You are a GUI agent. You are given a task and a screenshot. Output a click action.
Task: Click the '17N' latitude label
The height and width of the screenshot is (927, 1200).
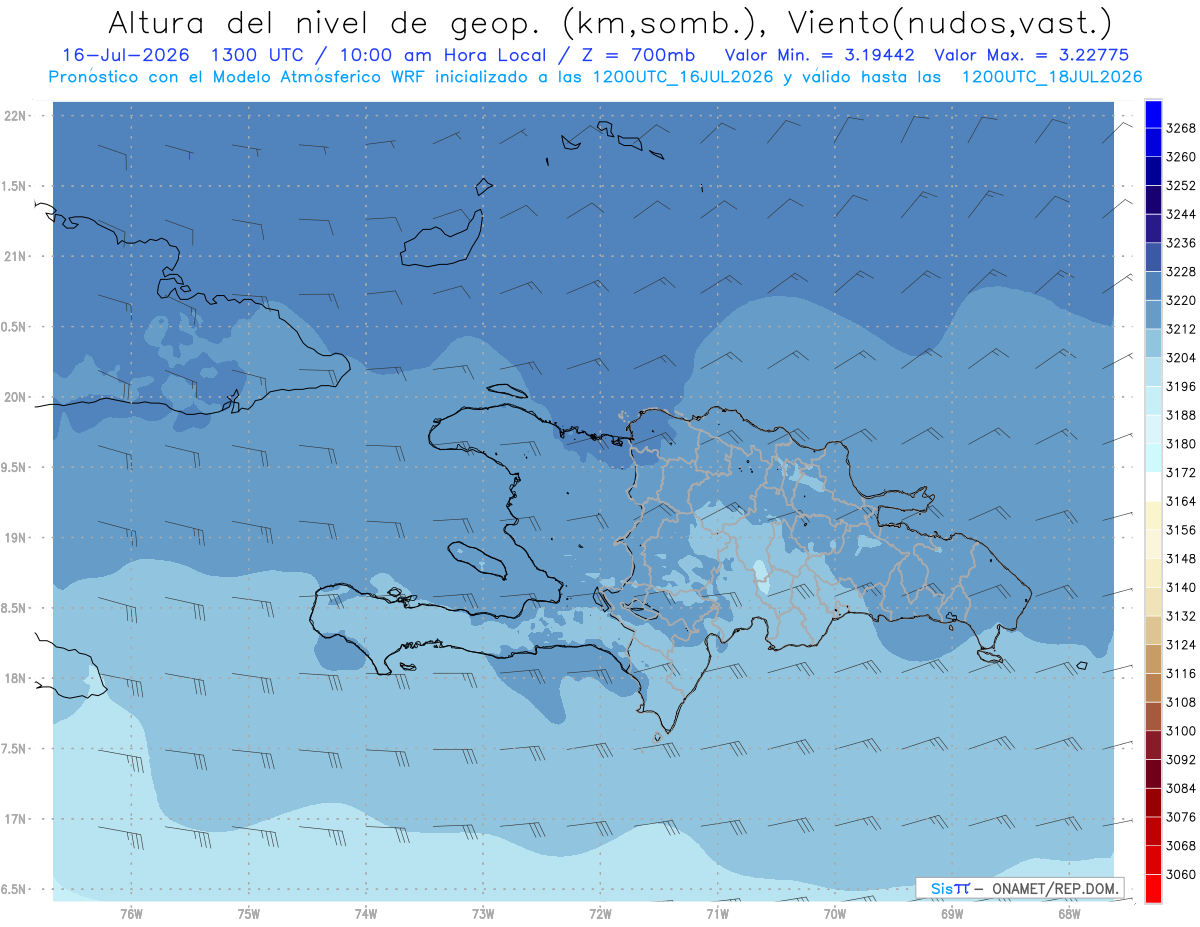tap(15, 819)
